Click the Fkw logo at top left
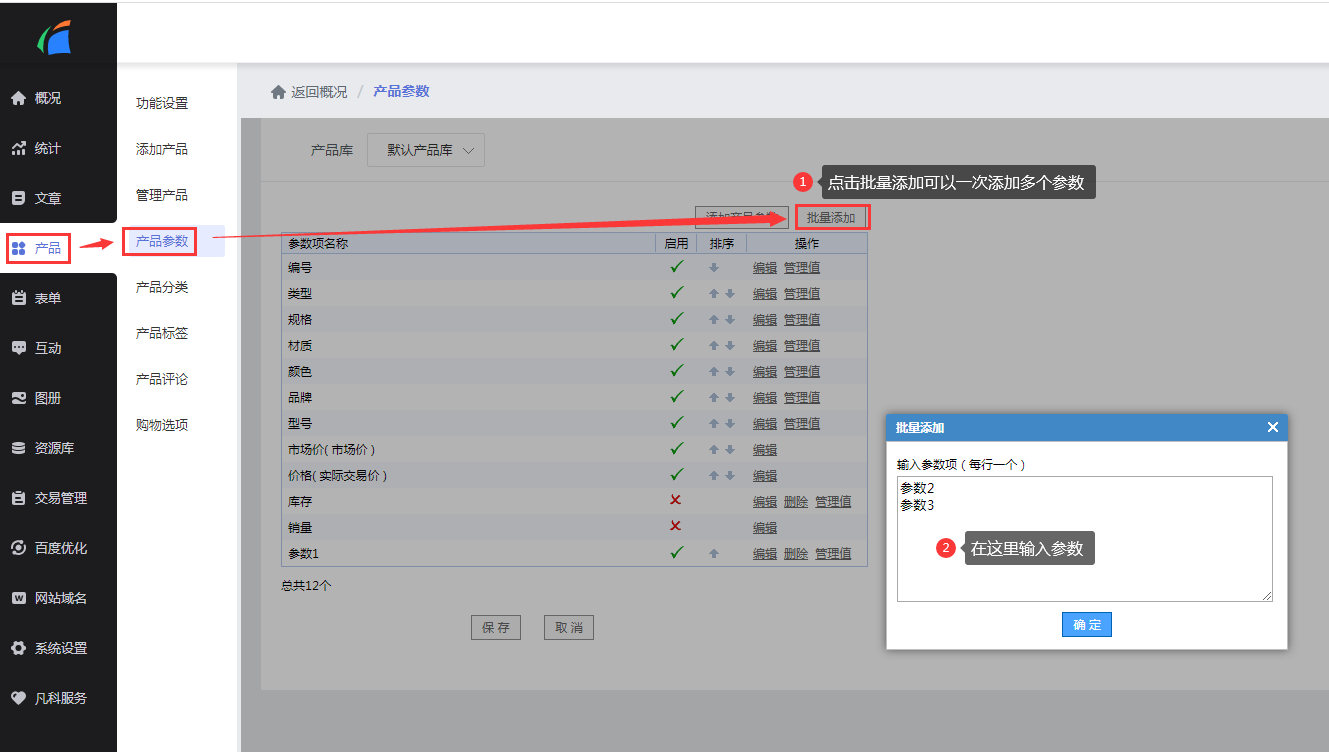The height and width of the screenshot is (752, 1329). pos(55,38)
